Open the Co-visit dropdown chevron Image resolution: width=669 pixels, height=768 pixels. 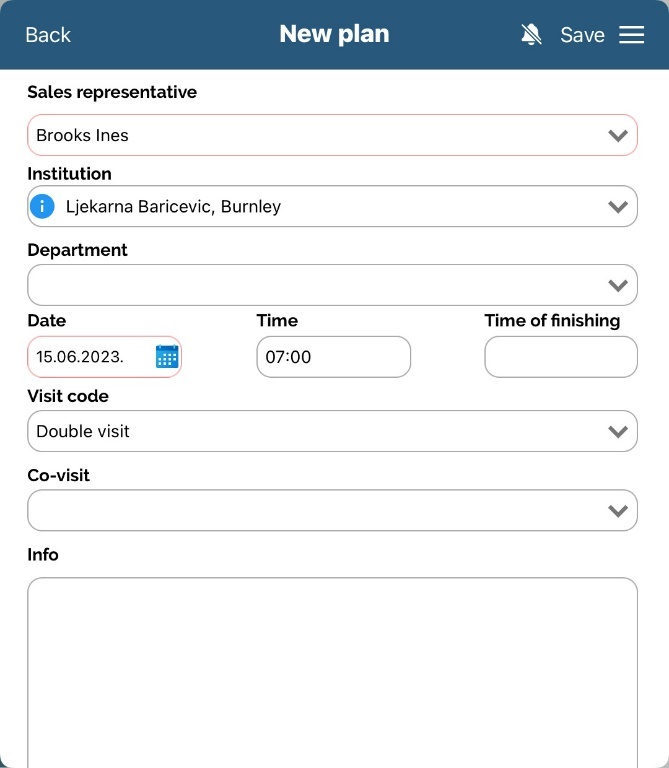(x=618, y=511)
